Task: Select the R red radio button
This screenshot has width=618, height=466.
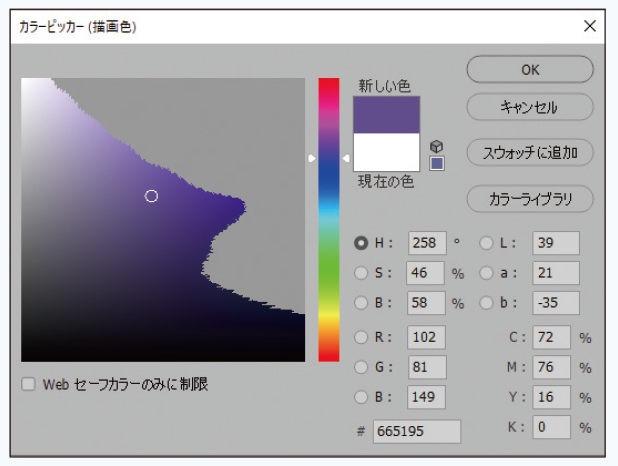Action: pos(361,337)
